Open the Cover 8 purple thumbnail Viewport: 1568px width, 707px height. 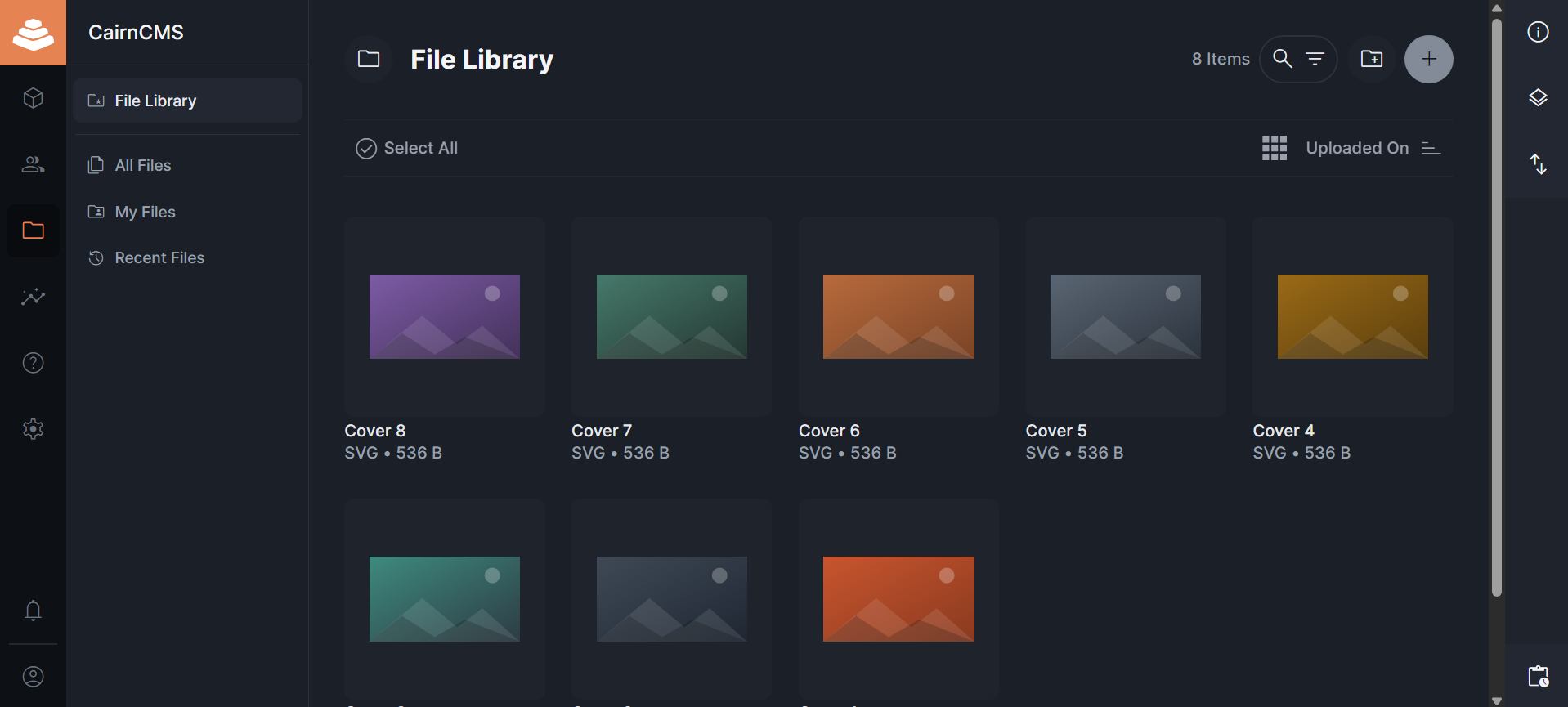[x=445, y=316]
